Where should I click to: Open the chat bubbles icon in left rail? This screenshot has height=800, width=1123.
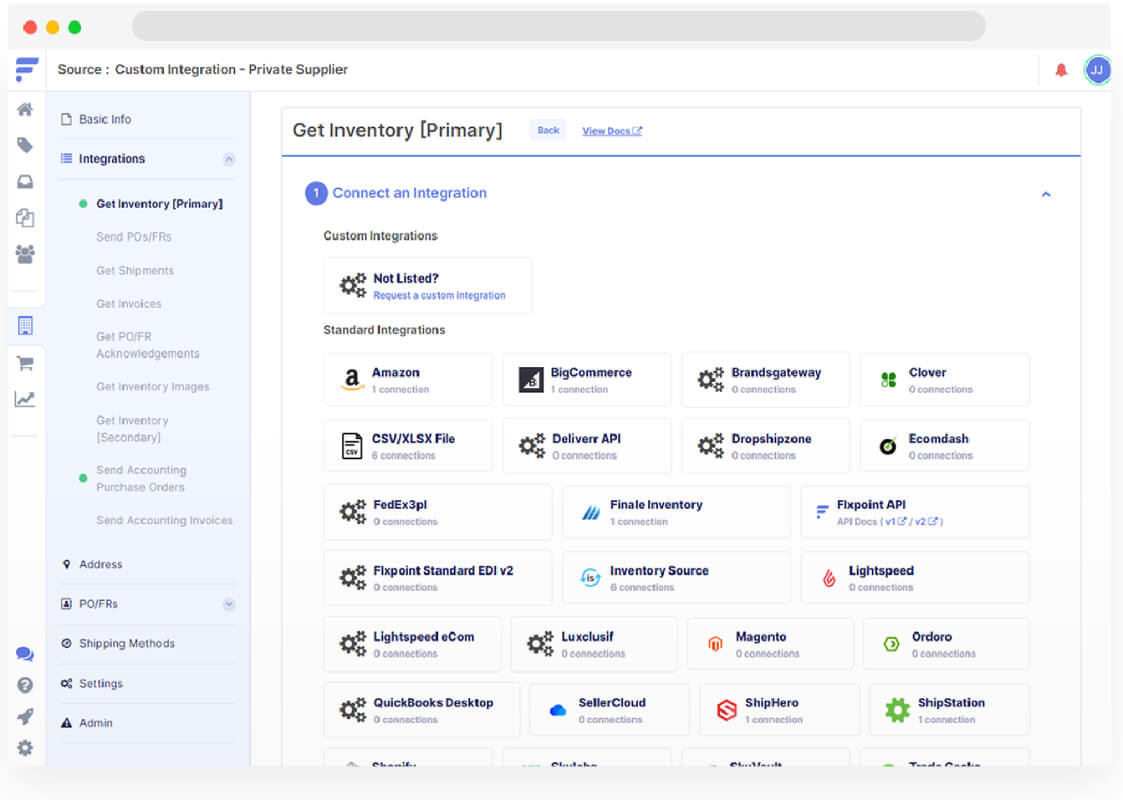[25, 654]
